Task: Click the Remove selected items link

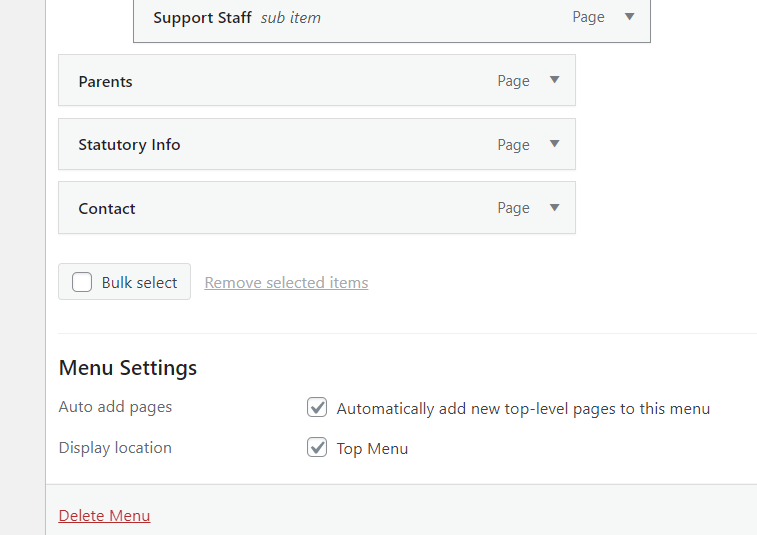Action: 286,283
